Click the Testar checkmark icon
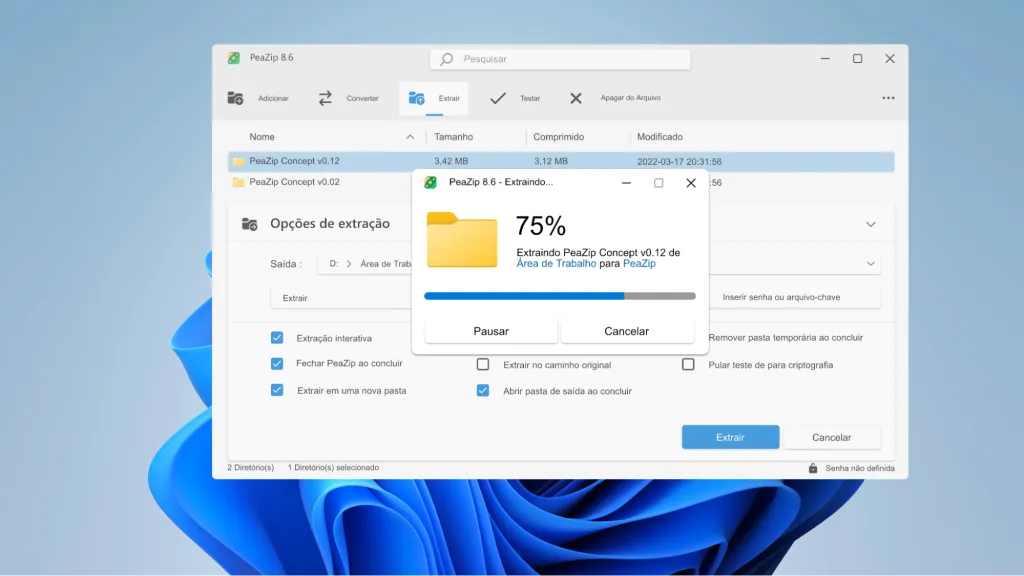This screenshot has height=576, width=1024. tap(498, 98)
